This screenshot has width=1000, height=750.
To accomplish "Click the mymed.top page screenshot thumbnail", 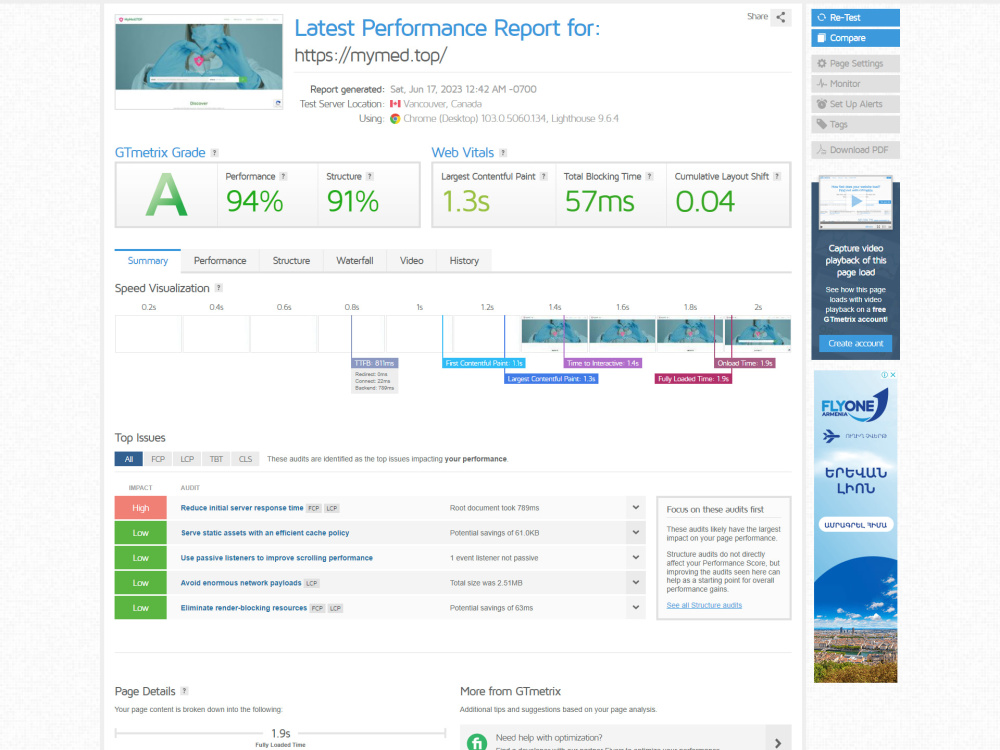I will 199,62.
